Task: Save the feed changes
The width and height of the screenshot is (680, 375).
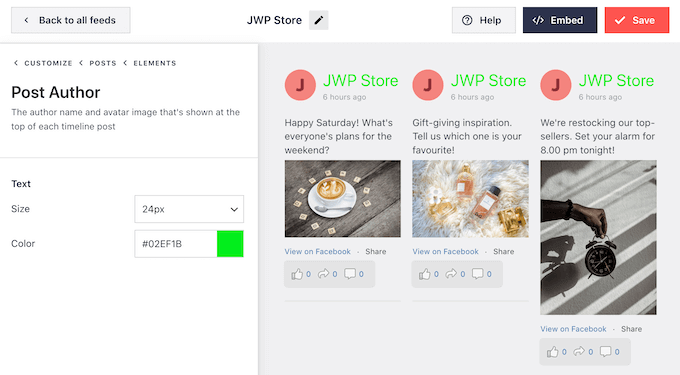Action: tap(637, 20)
